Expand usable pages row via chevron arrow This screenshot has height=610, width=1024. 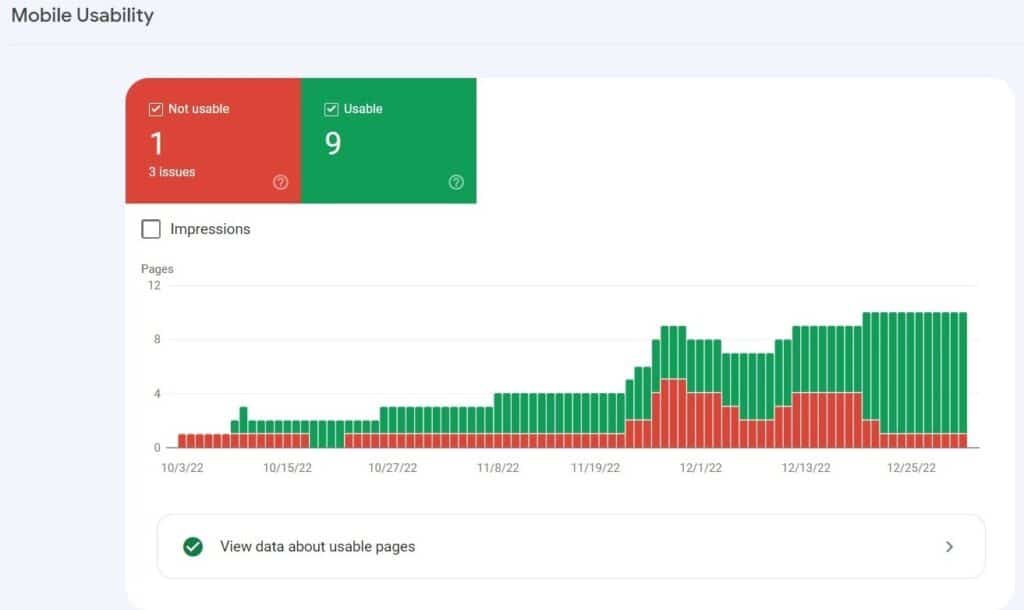[949, 547]
